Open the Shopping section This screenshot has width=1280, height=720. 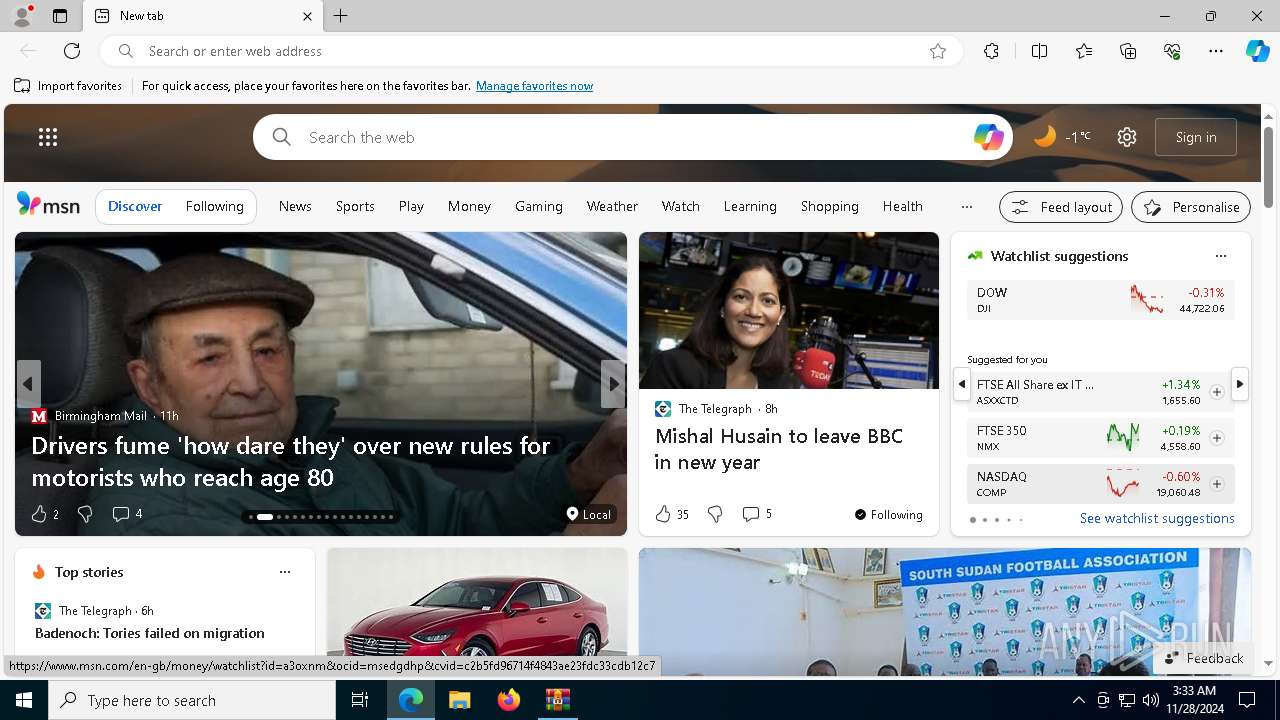coord(829,206)
